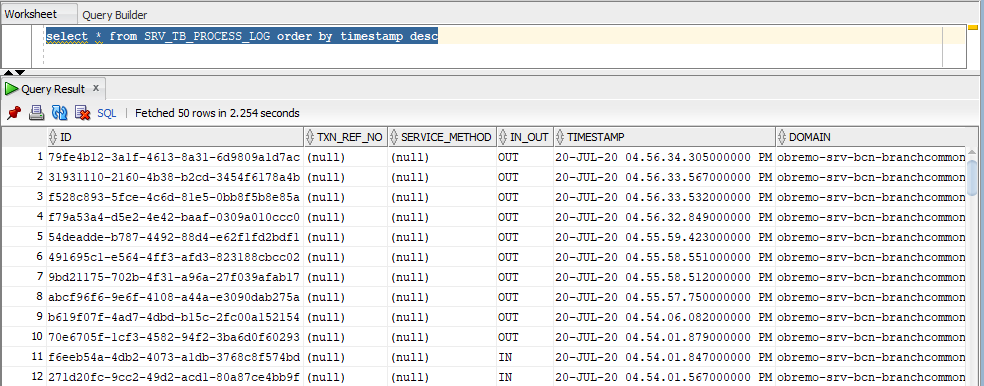Select ID f6eeb54a-4db2-4073-a1db-3768c8f574bd

[x=174, y=358]
